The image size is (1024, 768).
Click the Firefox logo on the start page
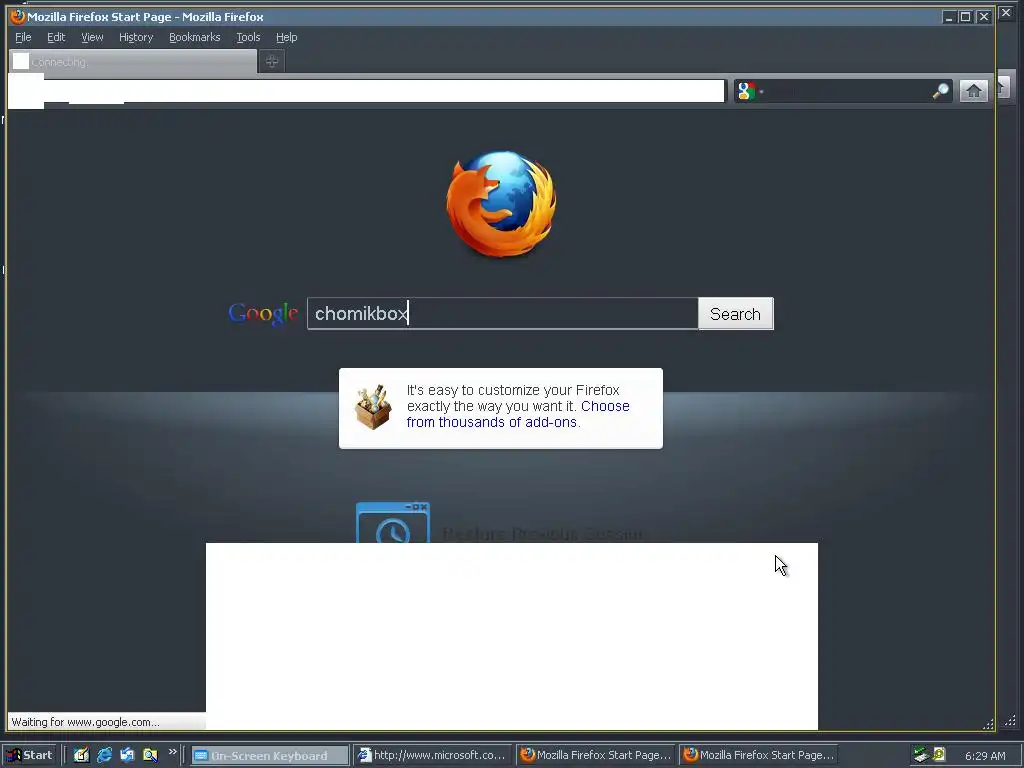coord(501,204)
